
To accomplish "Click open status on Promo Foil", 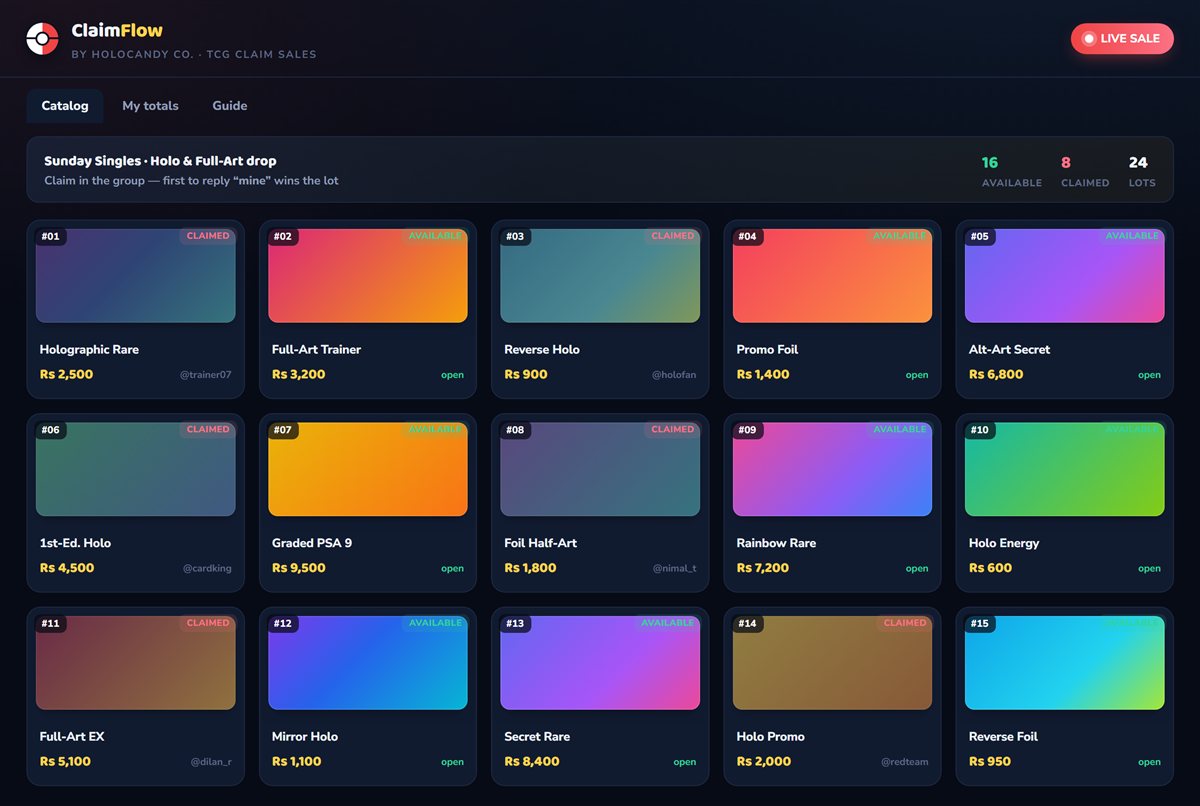I will click(917, 375).
